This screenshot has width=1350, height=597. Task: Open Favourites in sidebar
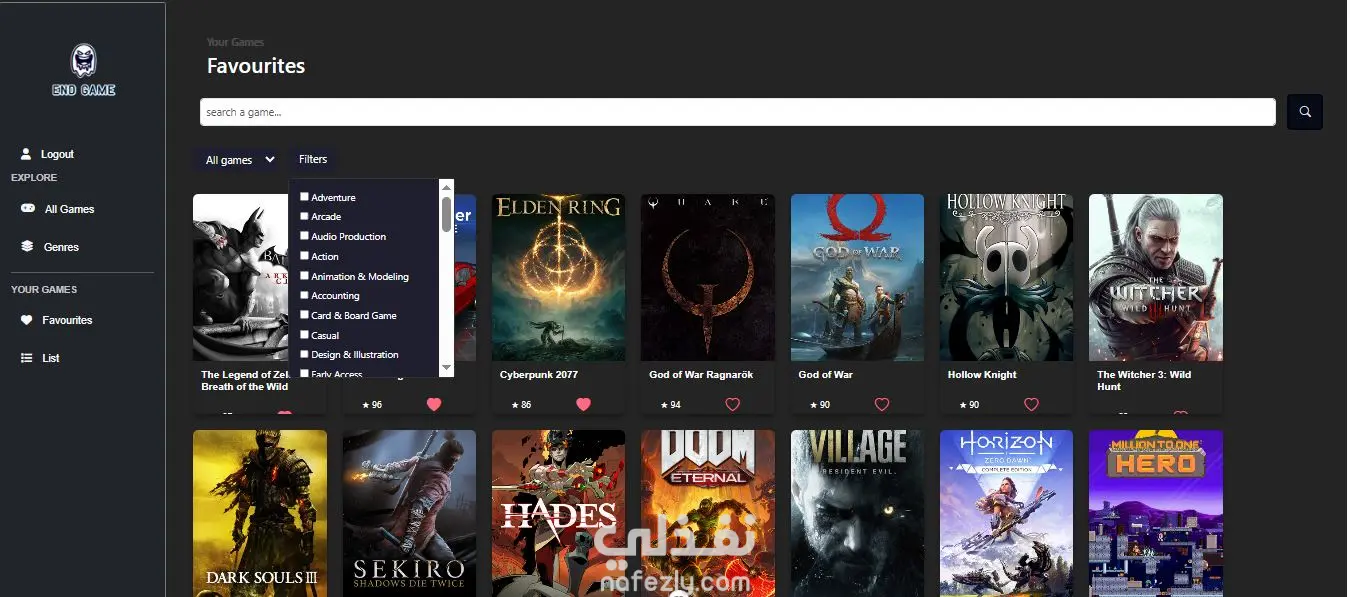[x=67, y=320]
